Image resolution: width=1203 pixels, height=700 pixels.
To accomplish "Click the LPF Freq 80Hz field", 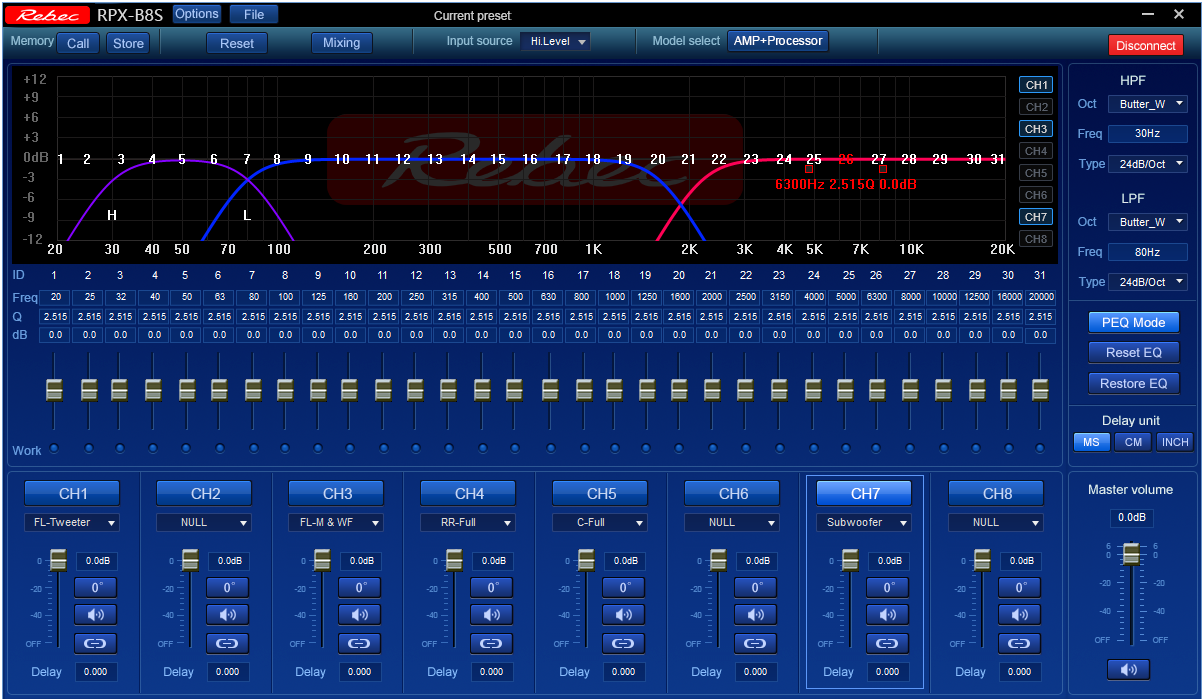I will (x=1147, y=252).
